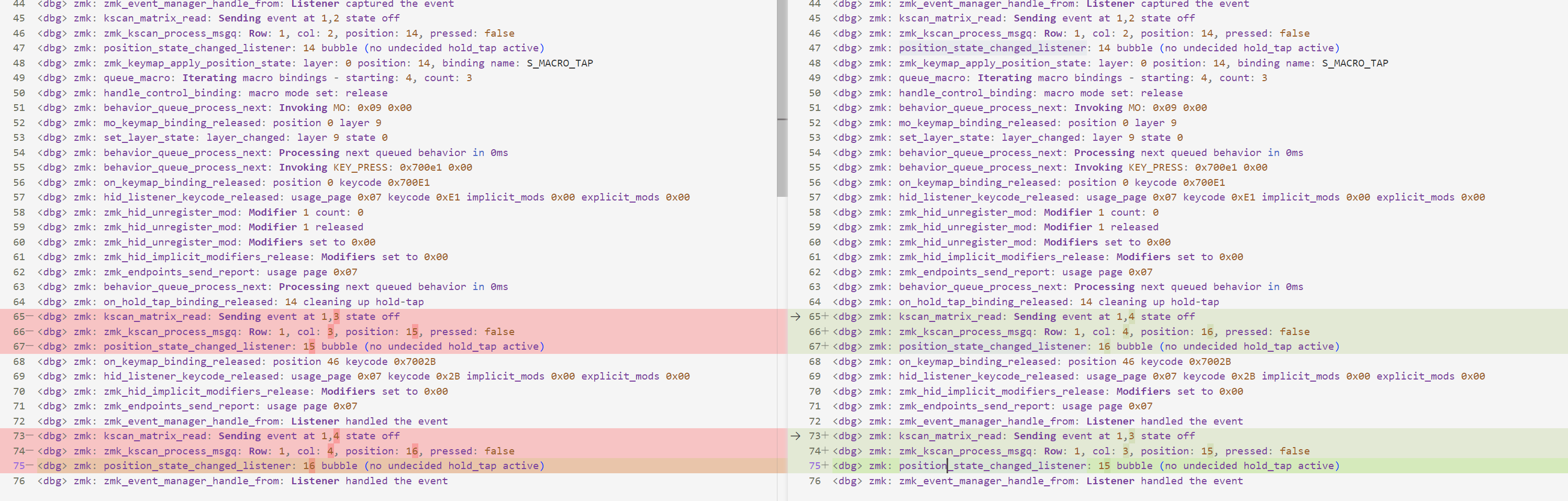1568x501 pixels.
Task: Click the left pane's vertical scrollbar thumb
Action: click(782, 97)
